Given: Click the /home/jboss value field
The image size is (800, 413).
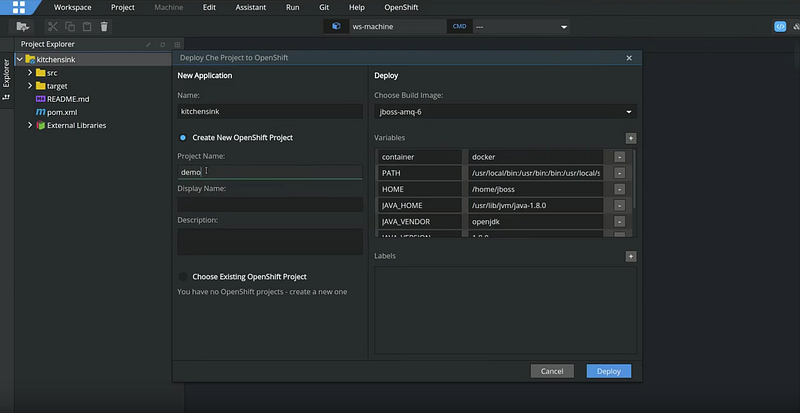Looking at the screenshot, I should coord(536,189).
